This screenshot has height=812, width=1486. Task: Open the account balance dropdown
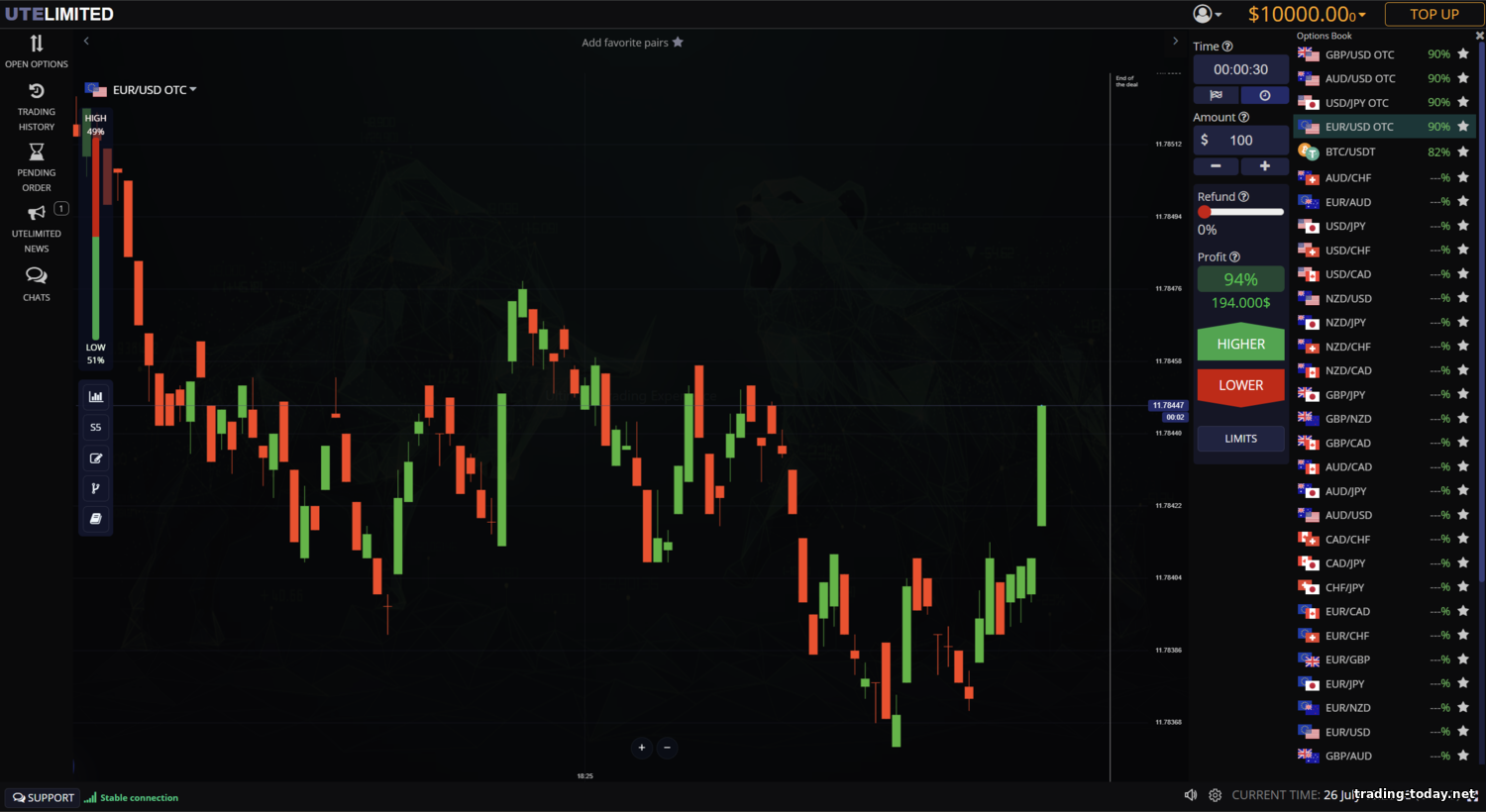coord(1307,14)
